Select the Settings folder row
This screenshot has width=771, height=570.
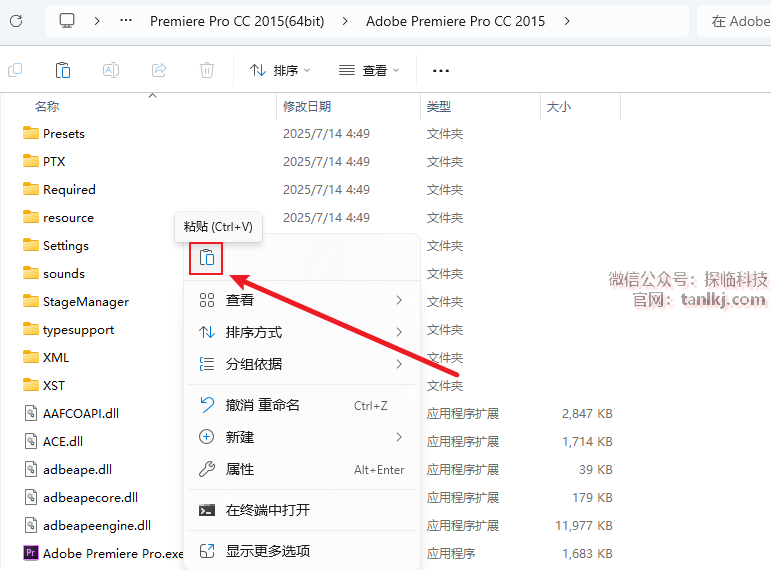65,245
